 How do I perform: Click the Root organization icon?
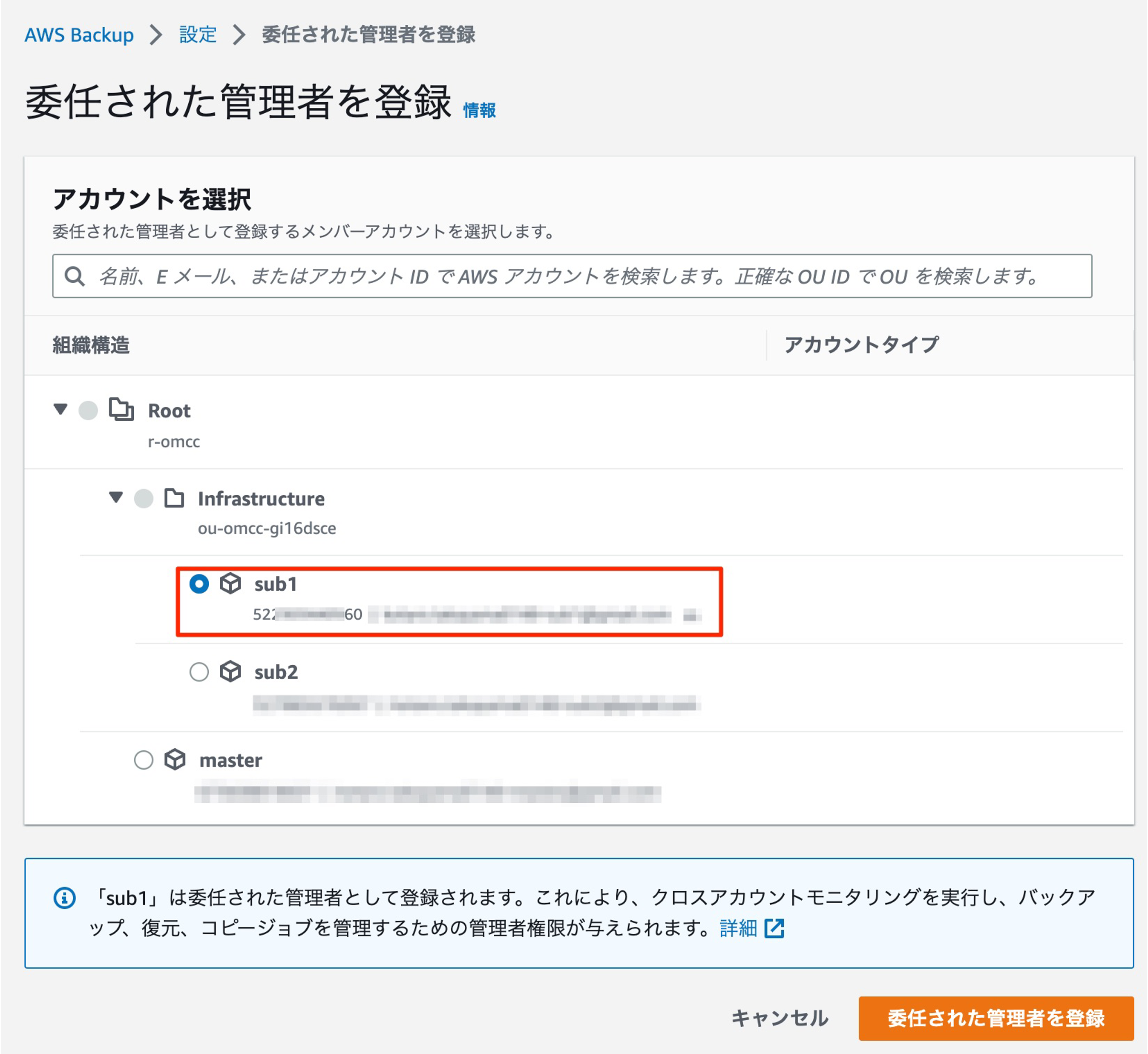(x=121, y=410)
